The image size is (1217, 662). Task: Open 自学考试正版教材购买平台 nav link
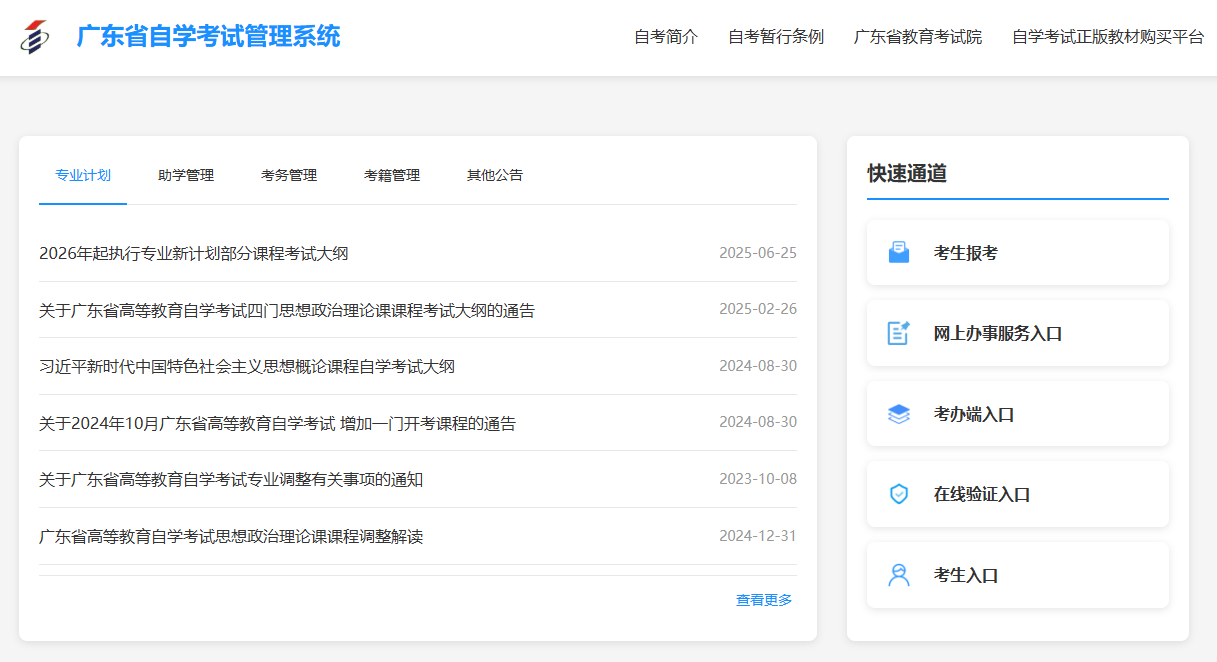click(1108, 37)
